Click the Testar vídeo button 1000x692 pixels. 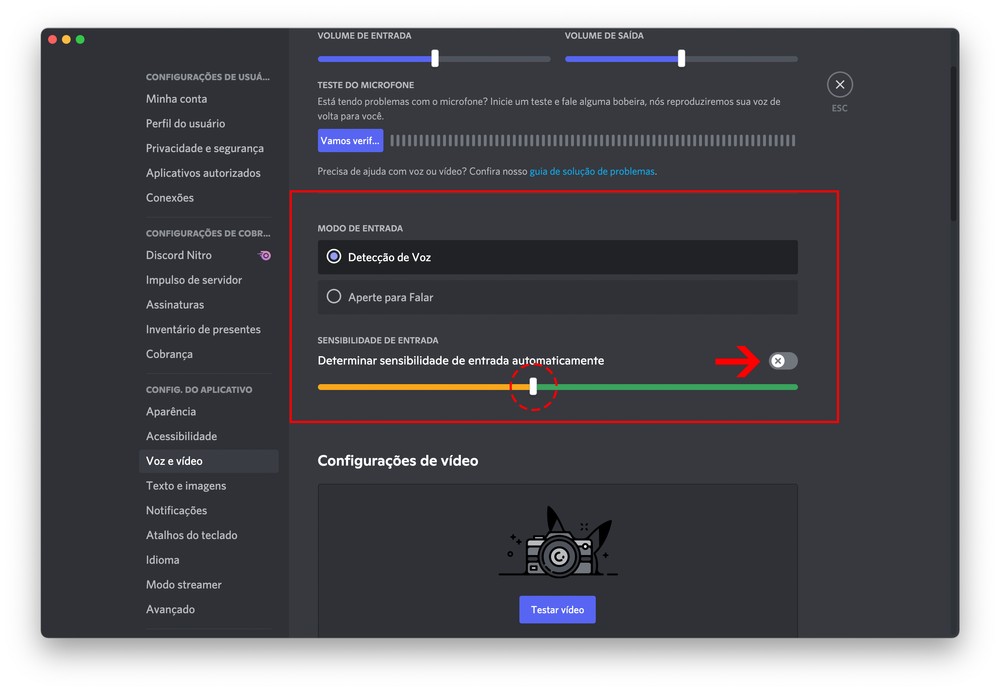[557, 610]
